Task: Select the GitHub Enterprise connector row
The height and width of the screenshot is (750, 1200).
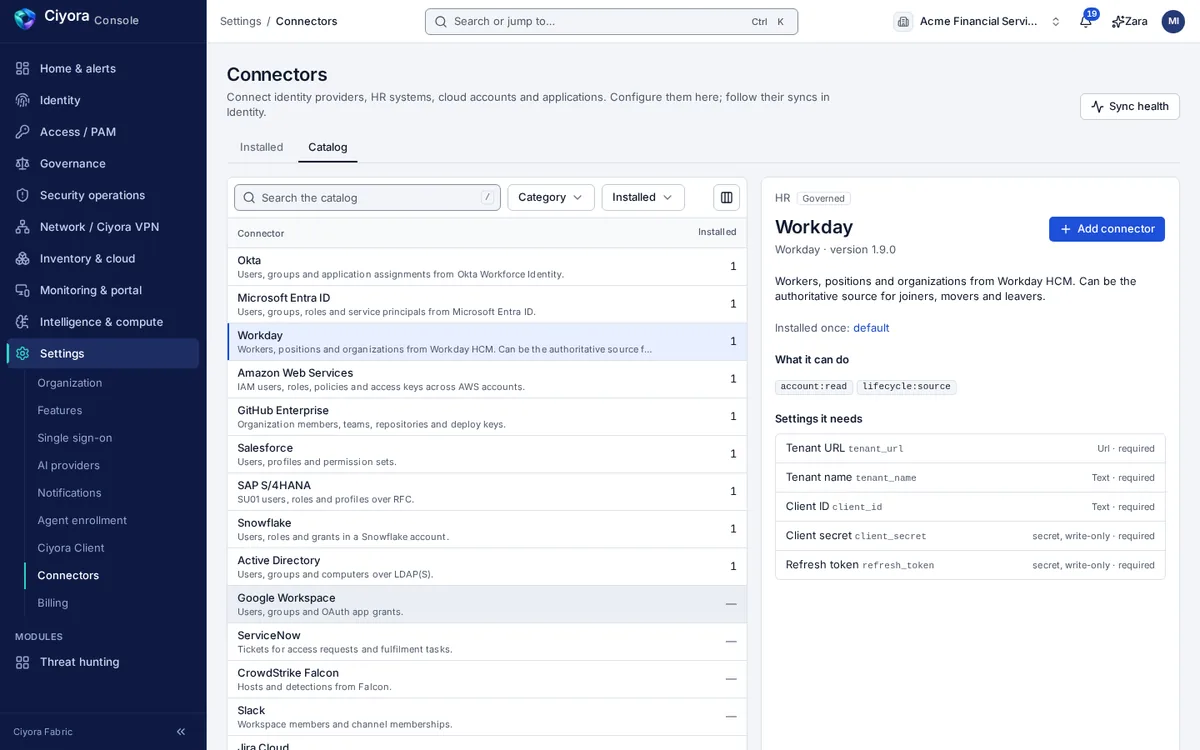Action: point(487,417)
